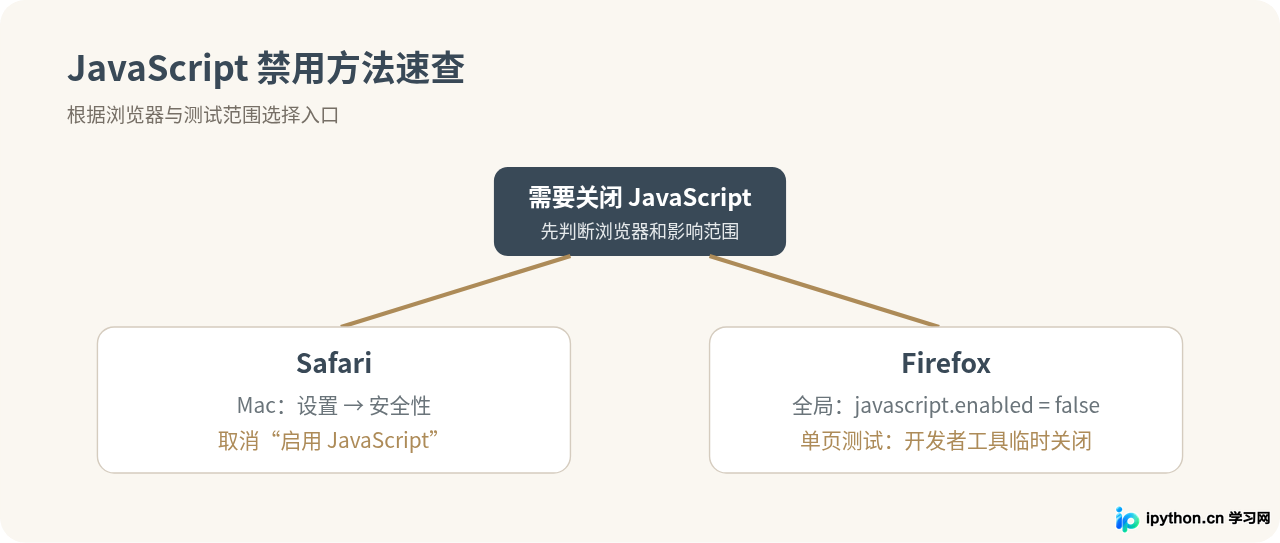Click "单页测试：开发者工具临时关闭" text

(x=946, y=441)
